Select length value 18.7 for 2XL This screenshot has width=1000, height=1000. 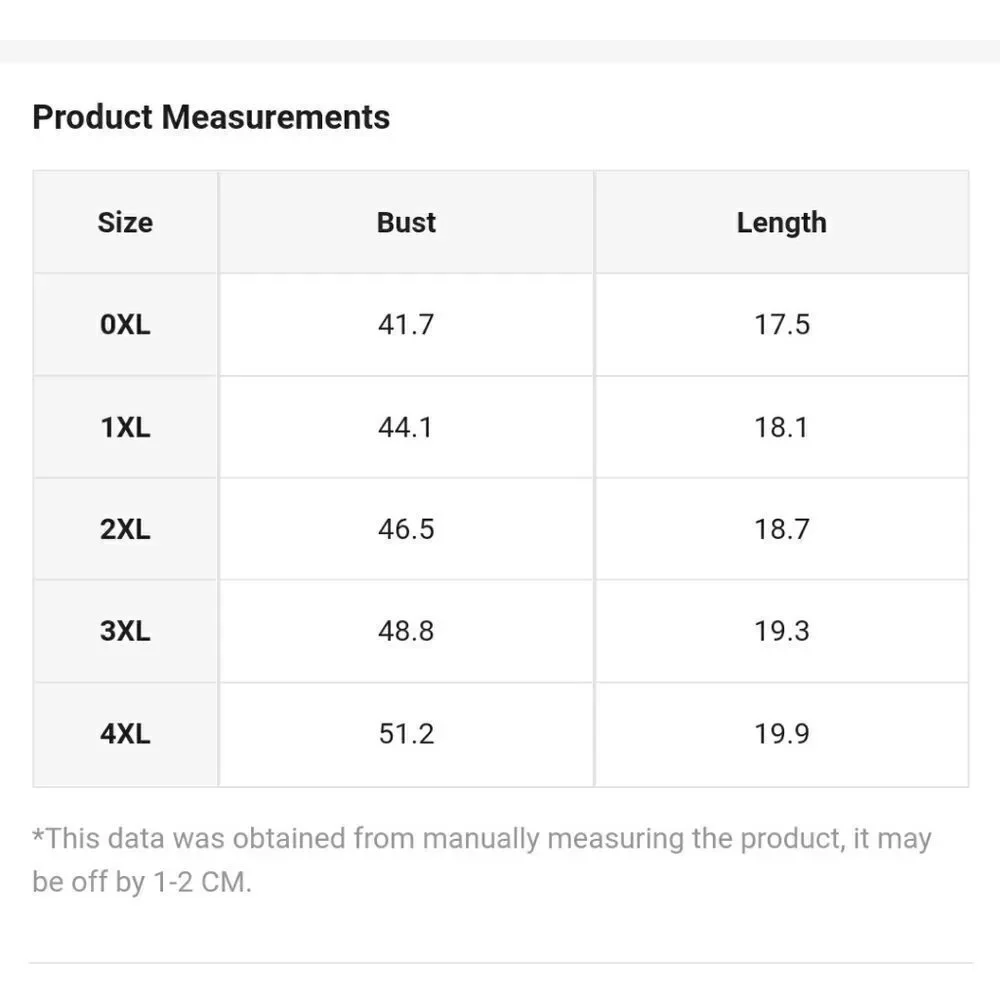point(781,529)
